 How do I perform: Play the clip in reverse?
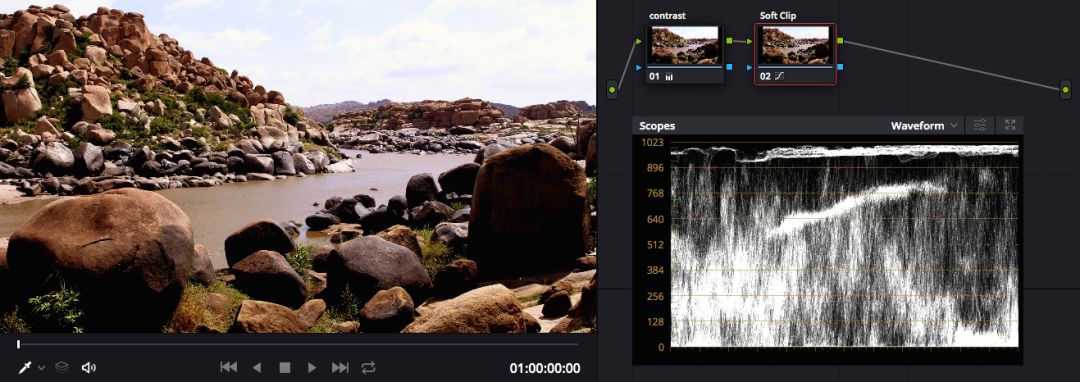pos(257,368)
